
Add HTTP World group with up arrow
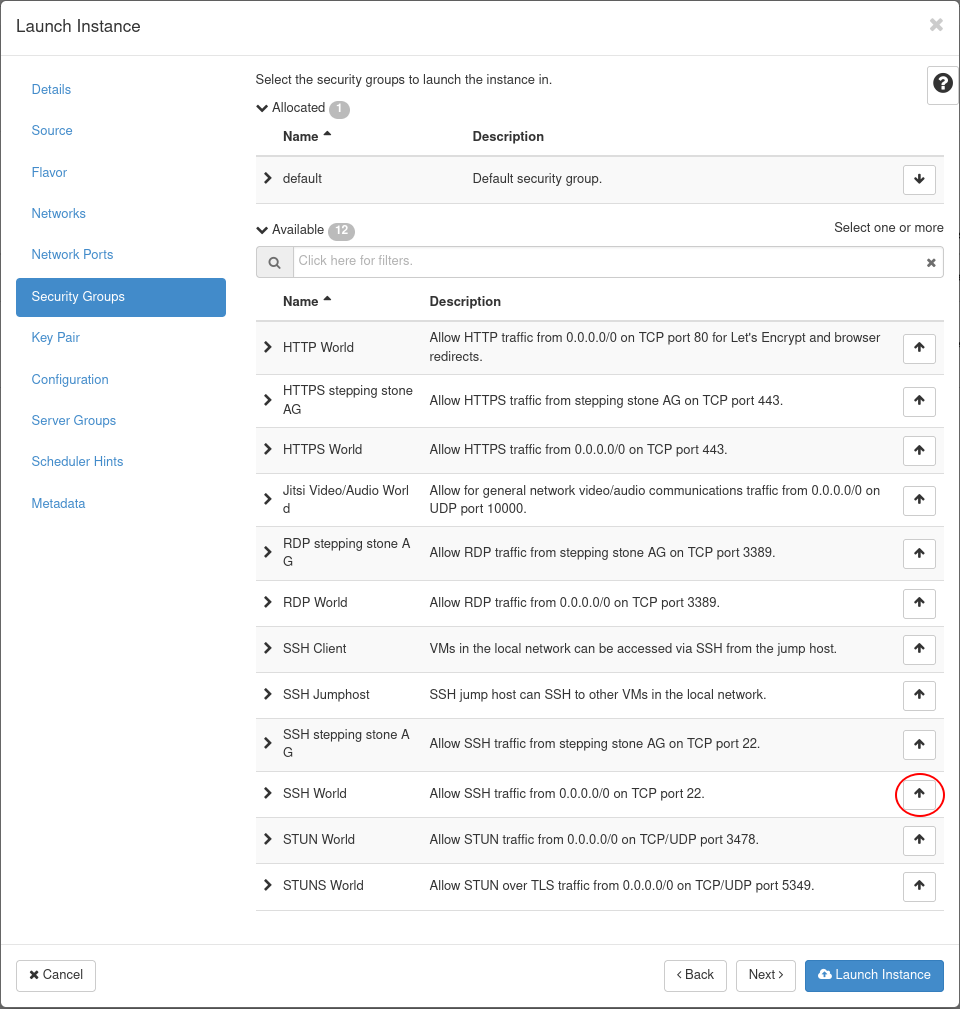[x=919, y=348]
